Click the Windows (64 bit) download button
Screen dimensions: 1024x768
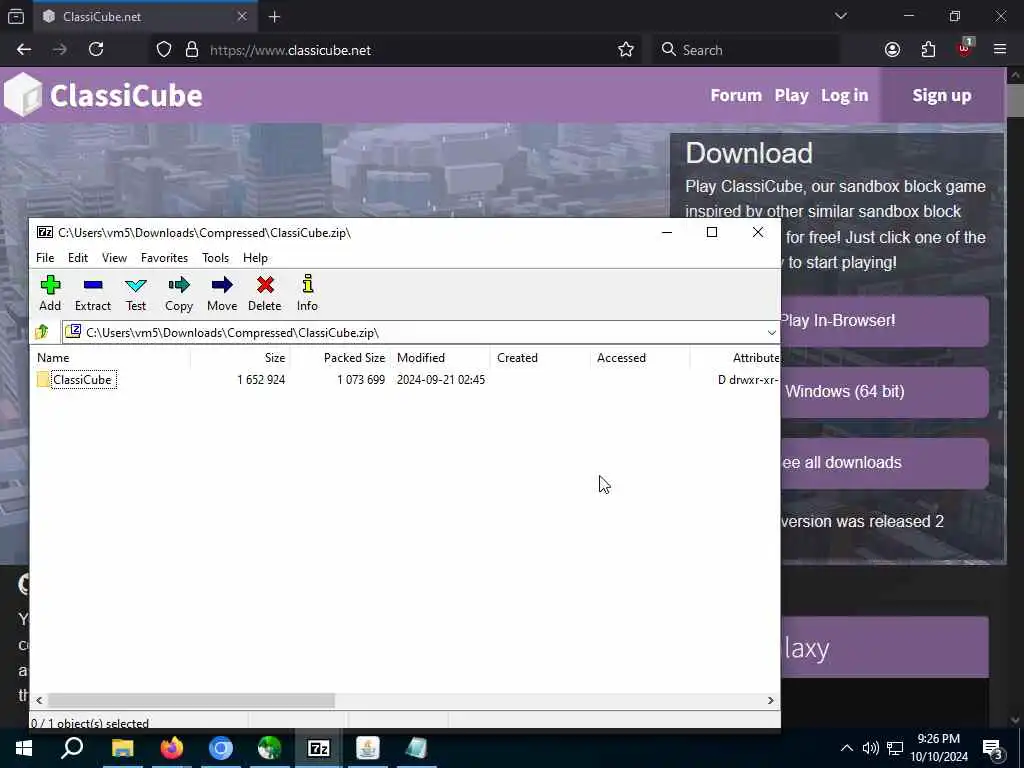click(x=884, y=392)
